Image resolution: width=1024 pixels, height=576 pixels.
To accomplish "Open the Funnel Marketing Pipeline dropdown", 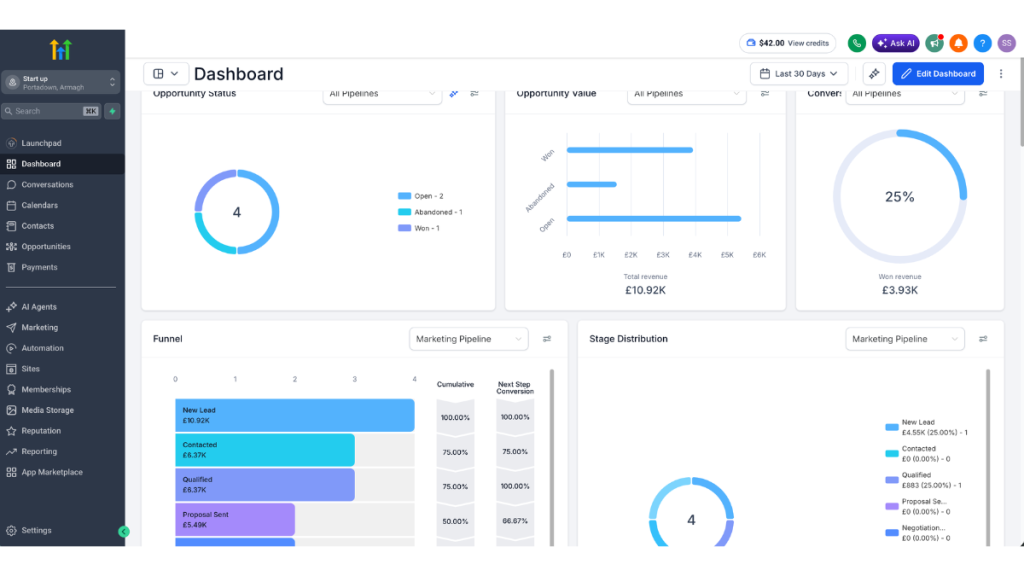I will coord(469,339).
